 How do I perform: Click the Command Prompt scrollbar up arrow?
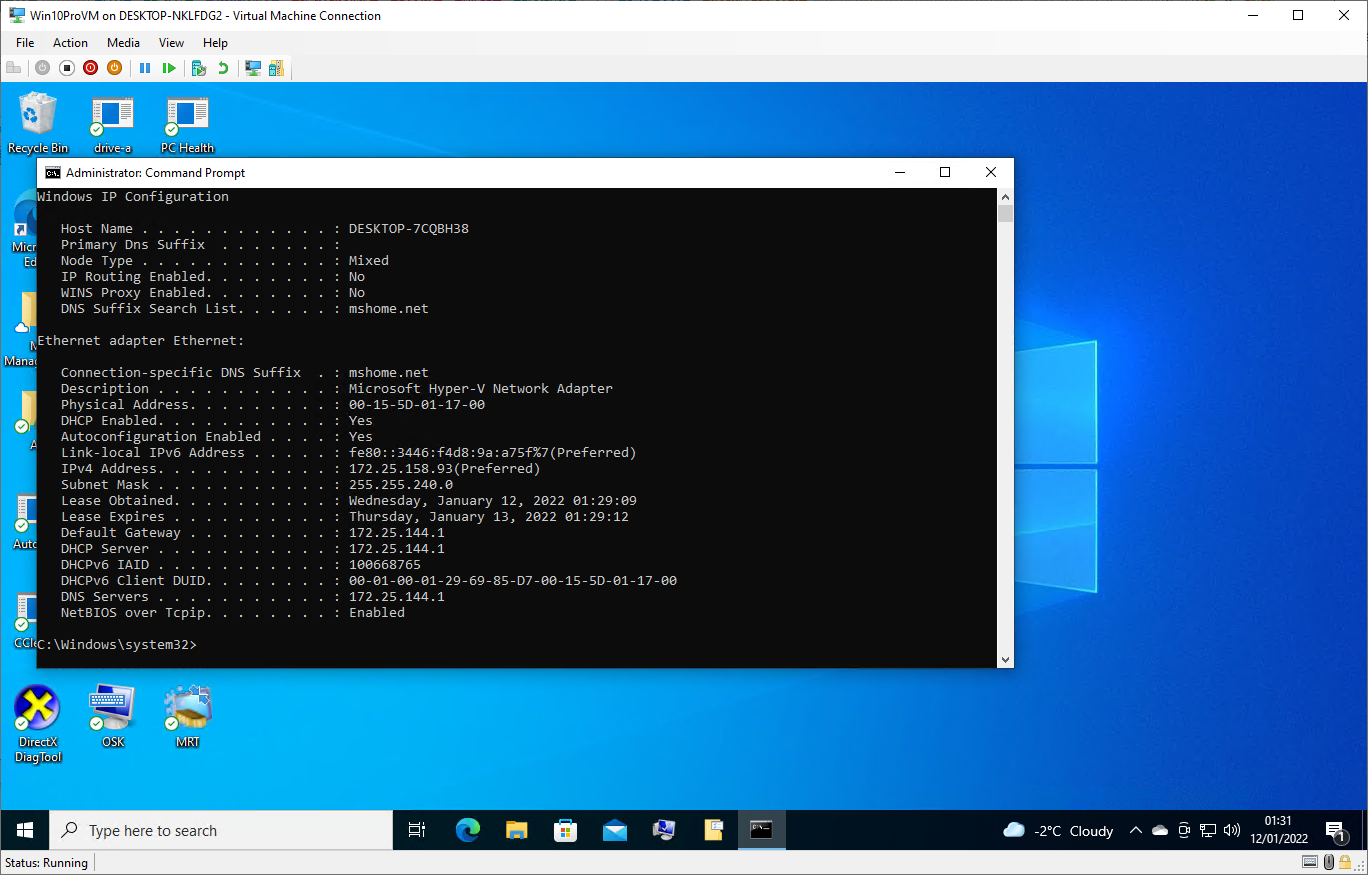pos(1005,196)
